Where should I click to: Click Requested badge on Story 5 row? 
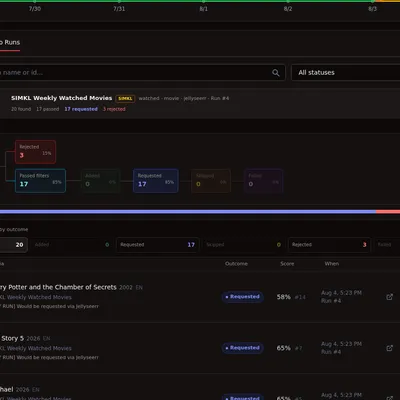pyautogui.click(x=243, y=348)
